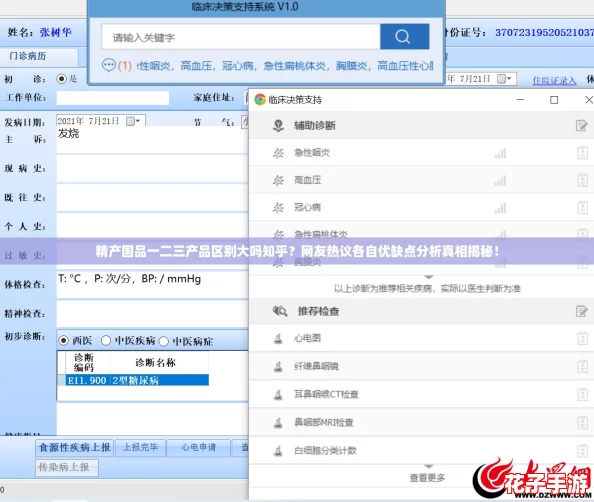Click the chat bubble message icon
594x502 pixels.
click(x=109, y=66)
